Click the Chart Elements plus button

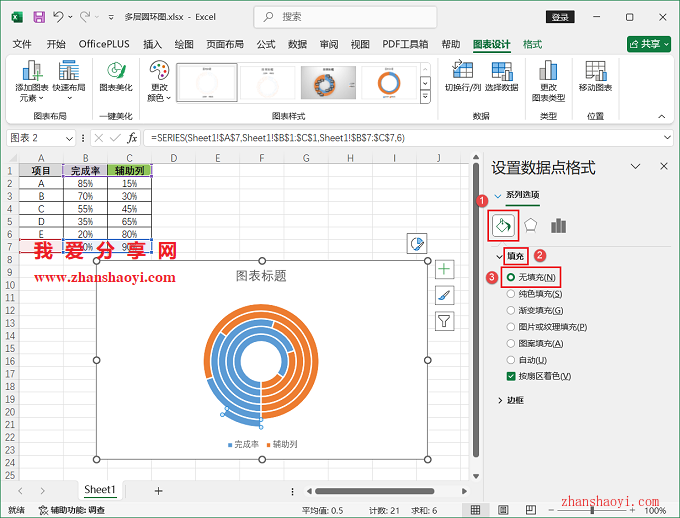[445, 269]
